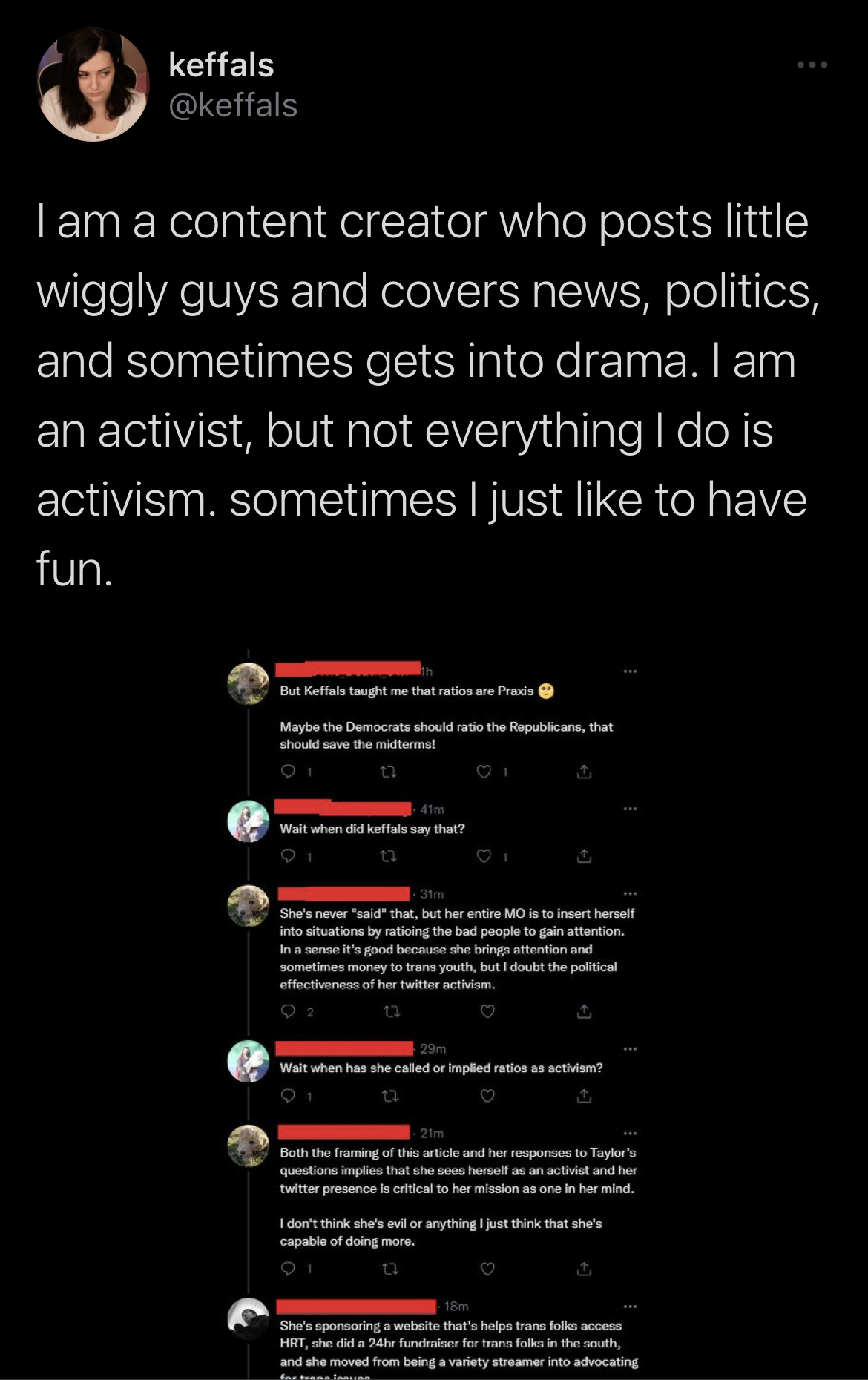This screenshot has height=1380, width=868.
Task: Like the 31m 'entire MO' tweet
Action: pos(487,1011)
